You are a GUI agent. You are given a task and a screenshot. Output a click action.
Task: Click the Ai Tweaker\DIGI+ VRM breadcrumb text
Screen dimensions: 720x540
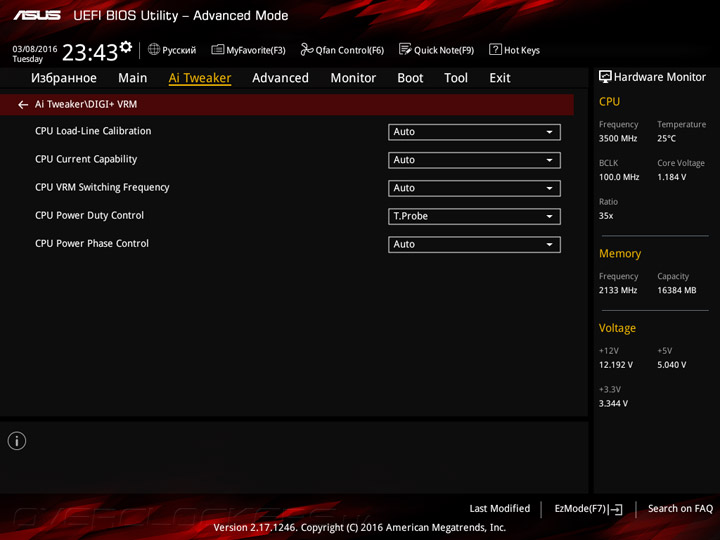pos(86,104)
